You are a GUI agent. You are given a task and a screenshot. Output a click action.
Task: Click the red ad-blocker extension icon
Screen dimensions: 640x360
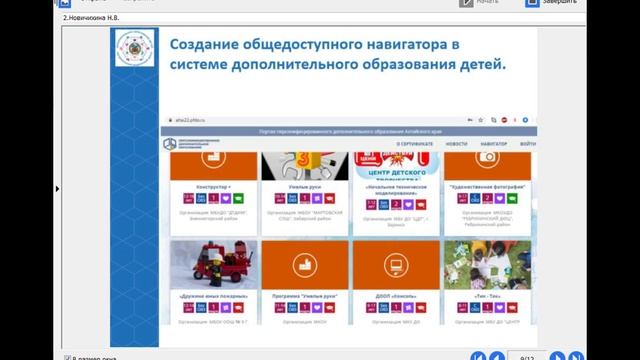504,120
